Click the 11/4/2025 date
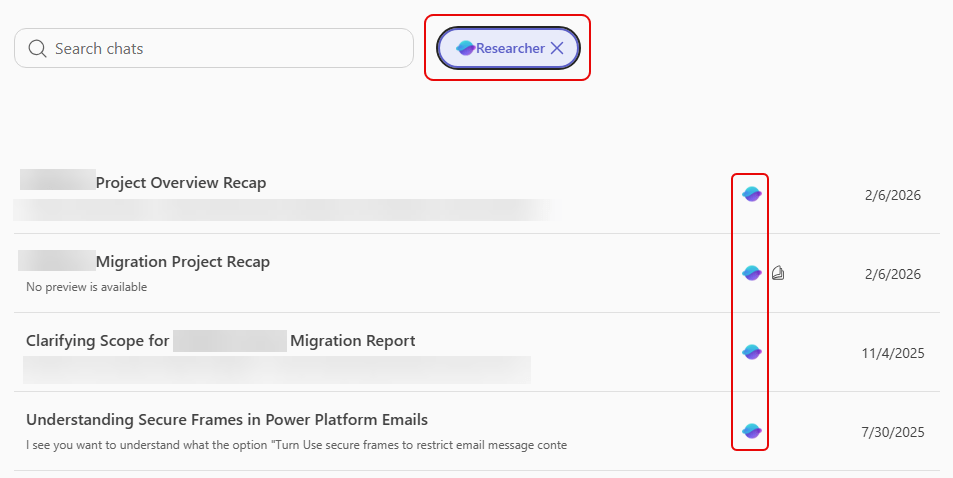This screenshot has width=953, height=478. pyautogui.click(x=894, y=353)
